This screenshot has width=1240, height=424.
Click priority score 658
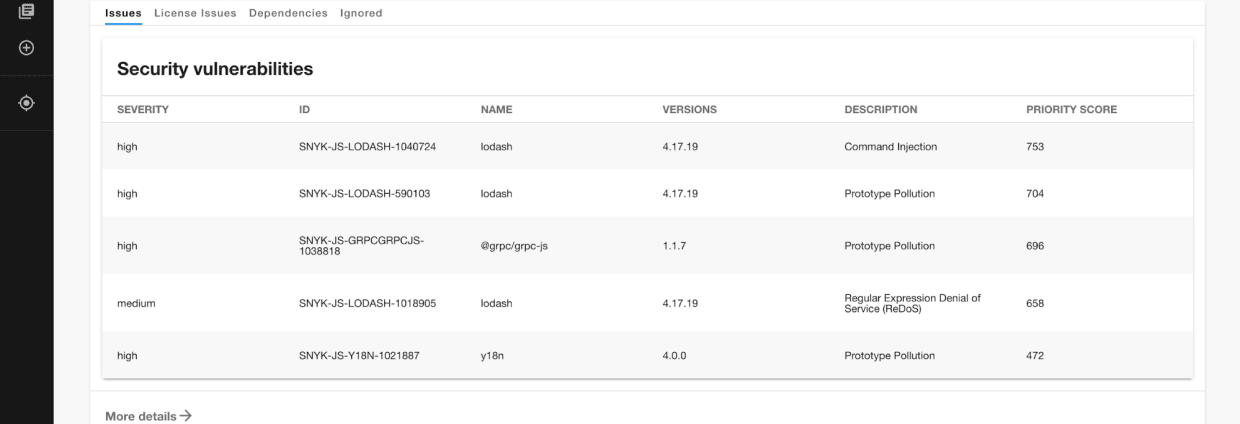click(1035, 303)
